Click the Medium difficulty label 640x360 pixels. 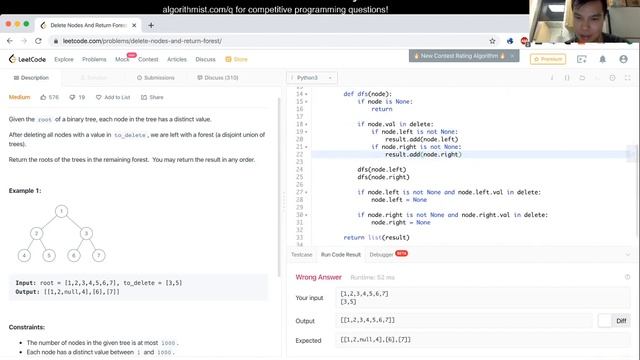click(20, 97)
